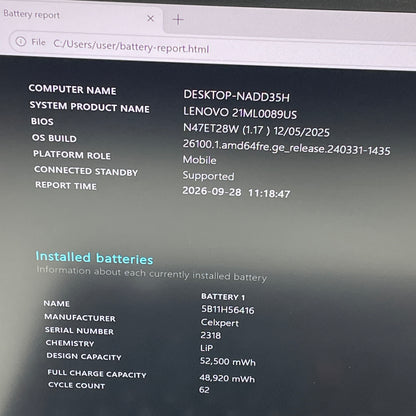Select the CONNECTED STANDBY label
Screen dimensions: 416x416
pos(86,171)
